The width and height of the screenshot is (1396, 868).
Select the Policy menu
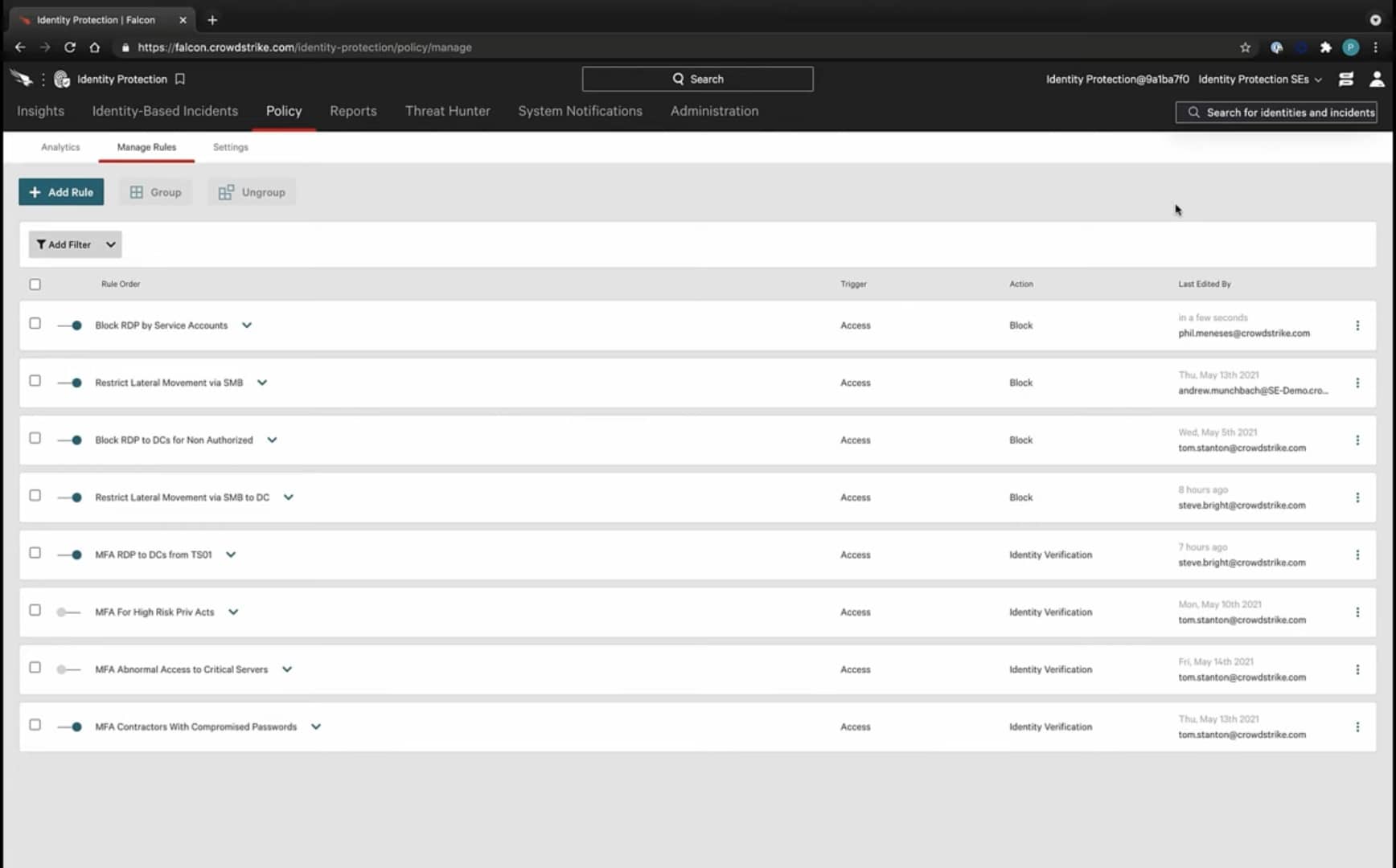coord(284,111)
